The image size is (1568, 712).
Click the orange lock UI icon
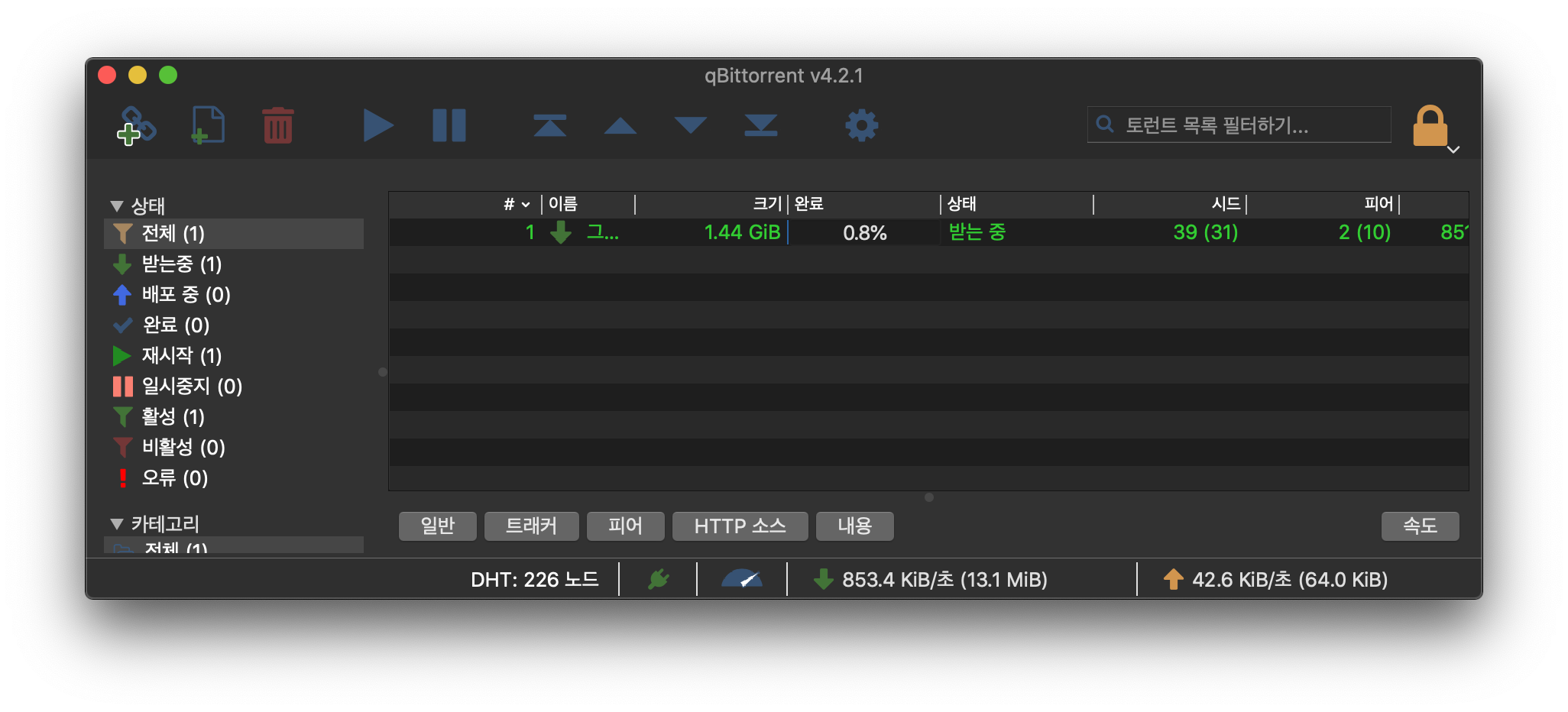[1430, 125]
